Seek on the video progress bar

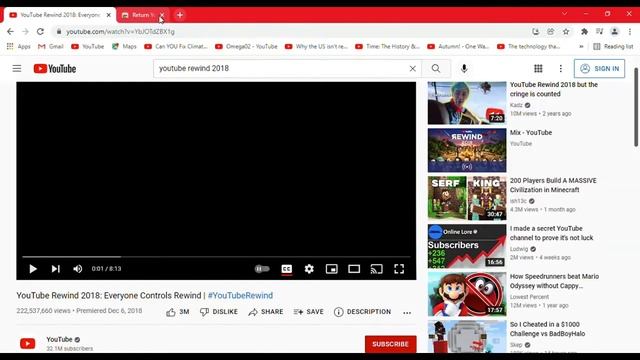coord(216,257)
